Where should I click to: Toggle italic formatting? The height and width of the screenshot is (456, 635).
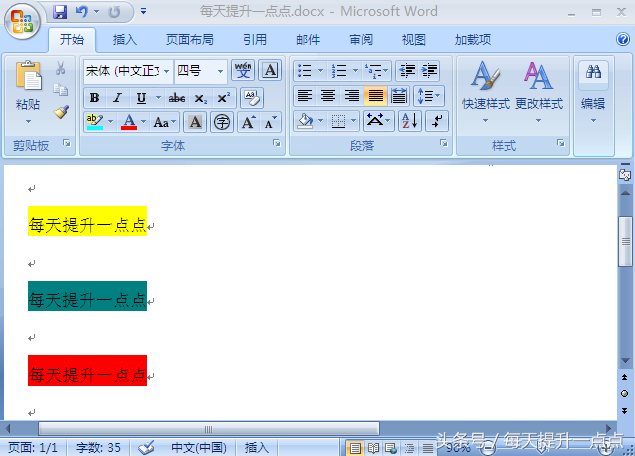117,98
